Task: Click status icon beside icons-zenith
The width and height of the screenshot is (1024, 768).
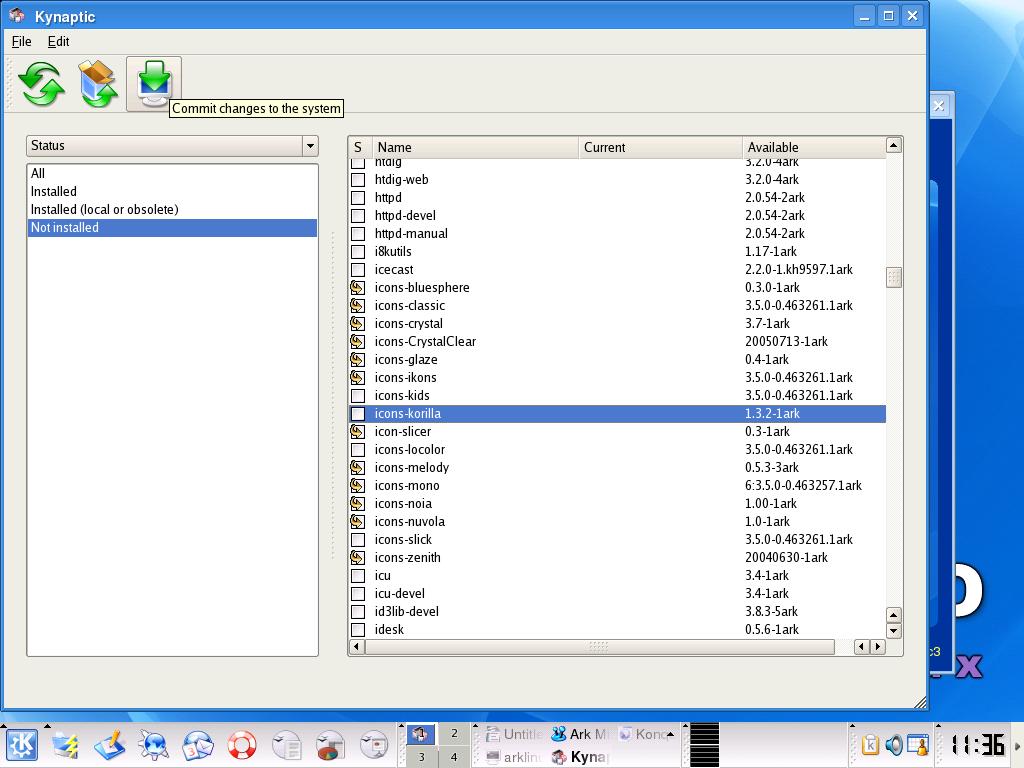Action: 357,558
